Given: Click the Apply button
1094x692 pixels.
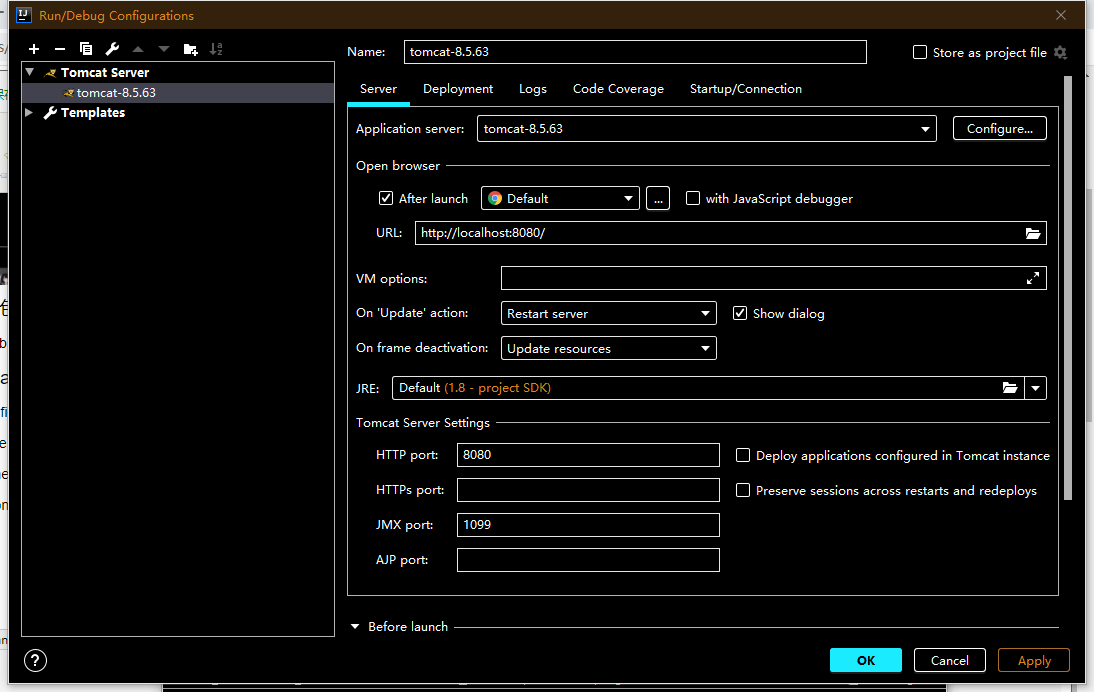Looking at the screenshot, I should pyautogui.click(x=1034, y=660).
